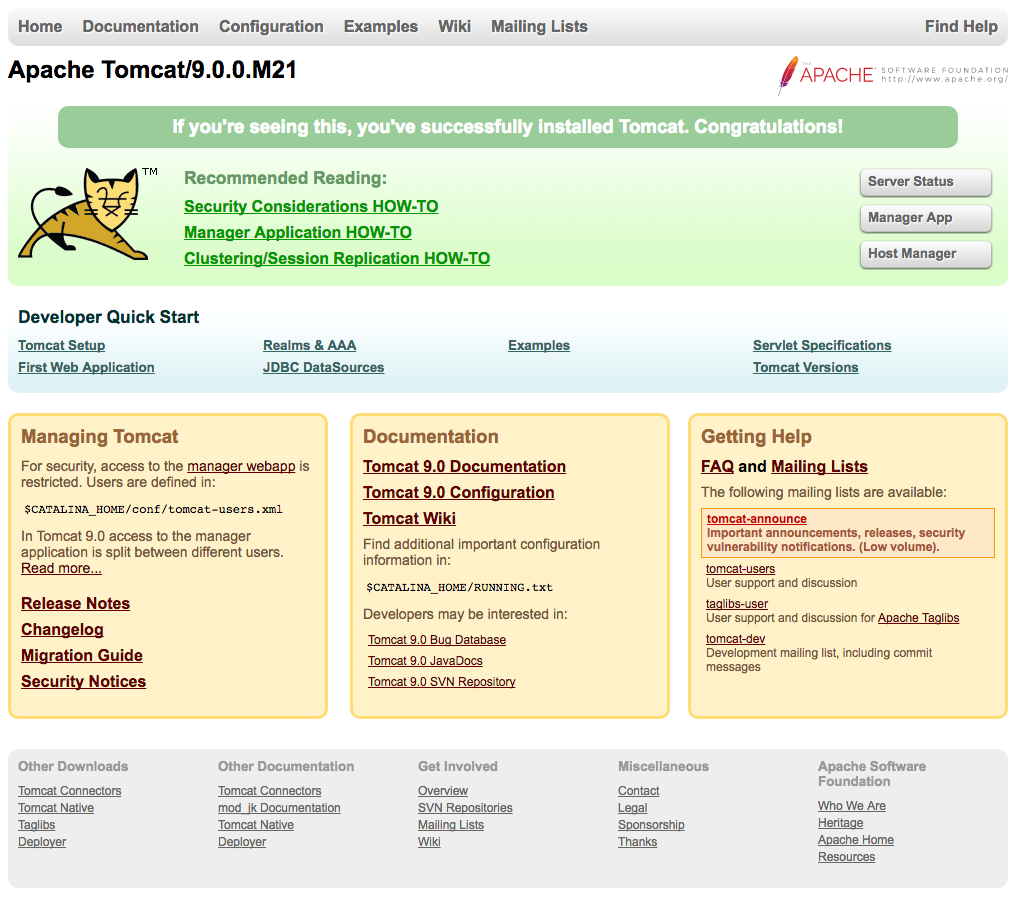Open First Web Application link
Image resolution: width=1026 pixels, height=897 pixels.
tap(86, 368)
